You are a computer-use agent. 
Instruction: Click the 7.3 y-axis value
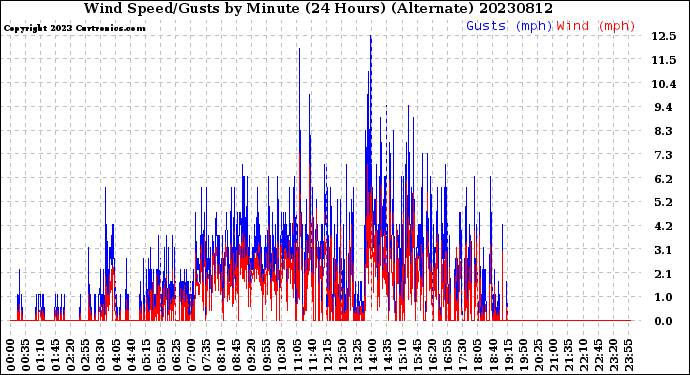[x=664, y=155]
